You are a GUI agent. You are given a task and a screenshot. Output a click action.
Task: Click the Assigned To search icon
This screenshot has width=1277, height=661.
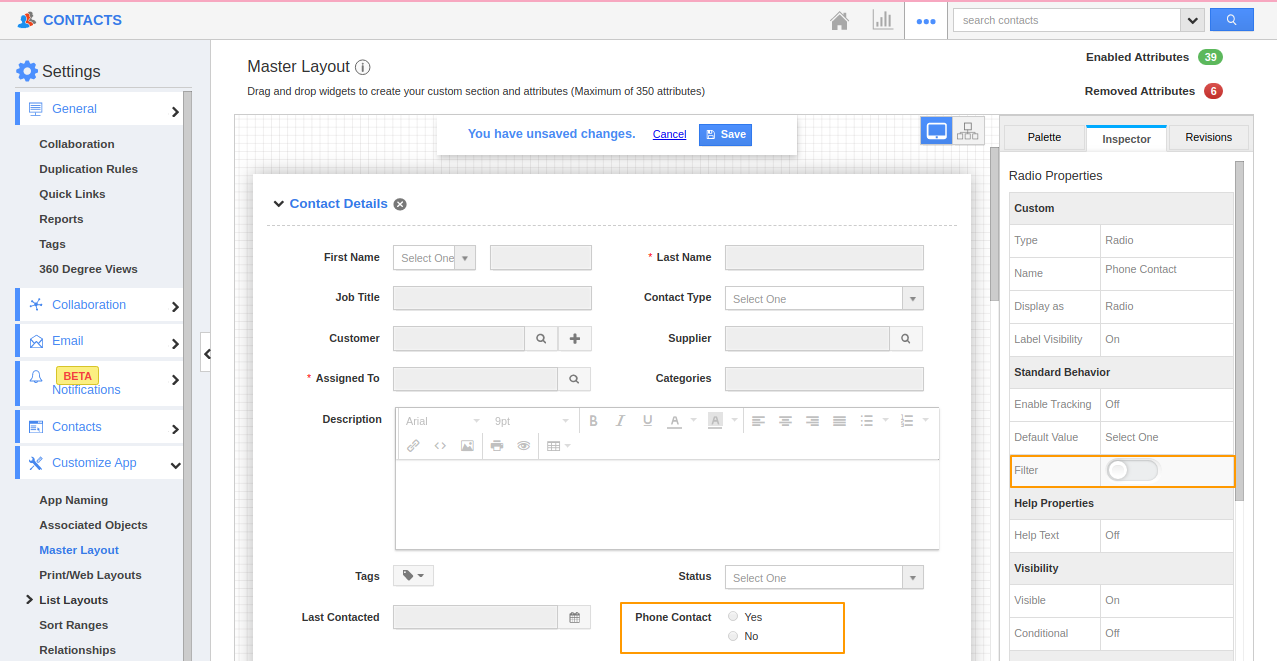(574, 379)
